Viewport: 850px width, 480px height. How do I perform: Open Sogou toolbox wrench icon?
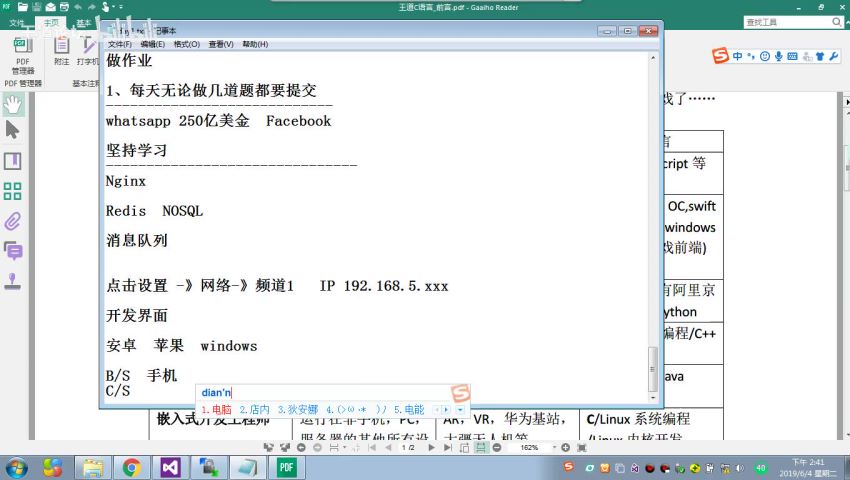[834, 56]
